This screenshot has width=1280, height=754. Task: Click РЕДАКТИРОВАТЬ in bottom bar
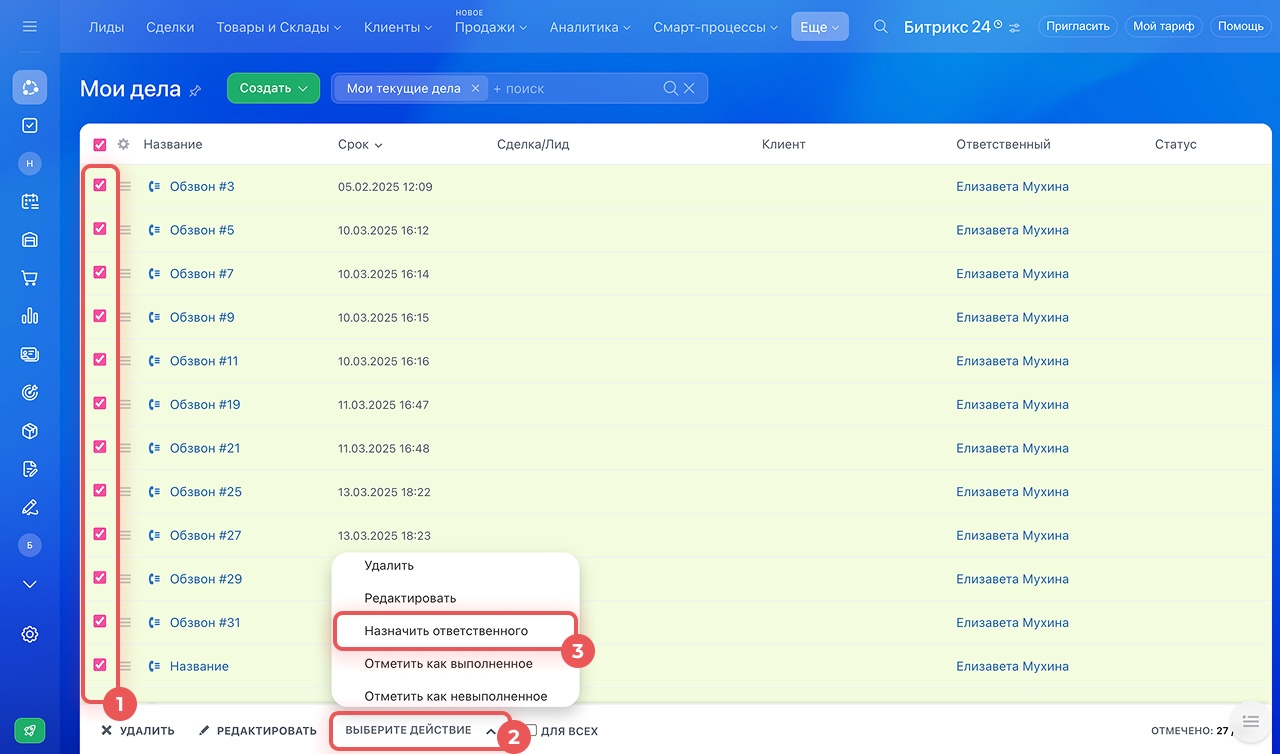pyautogui.click(x=258, y=731)
